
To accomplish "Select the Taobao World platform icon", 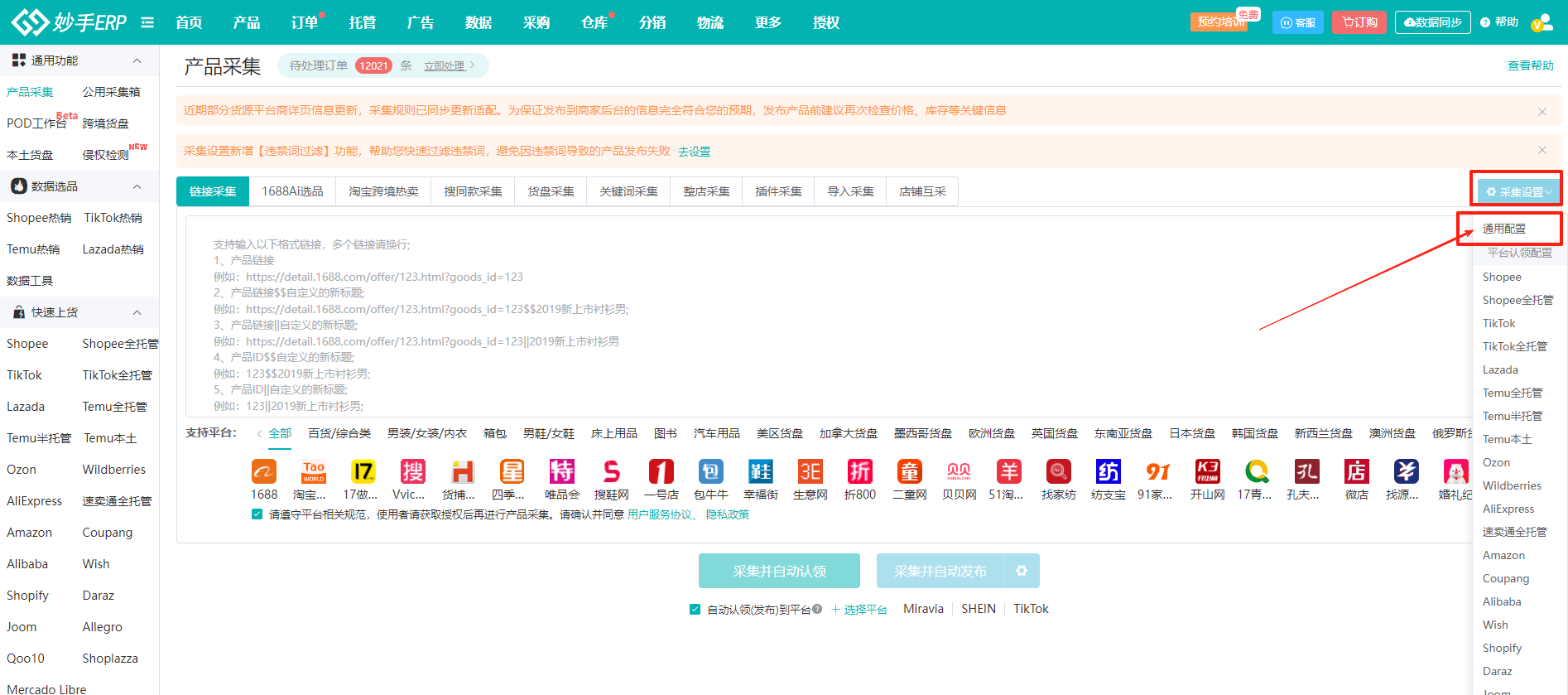I will (314, 471).
